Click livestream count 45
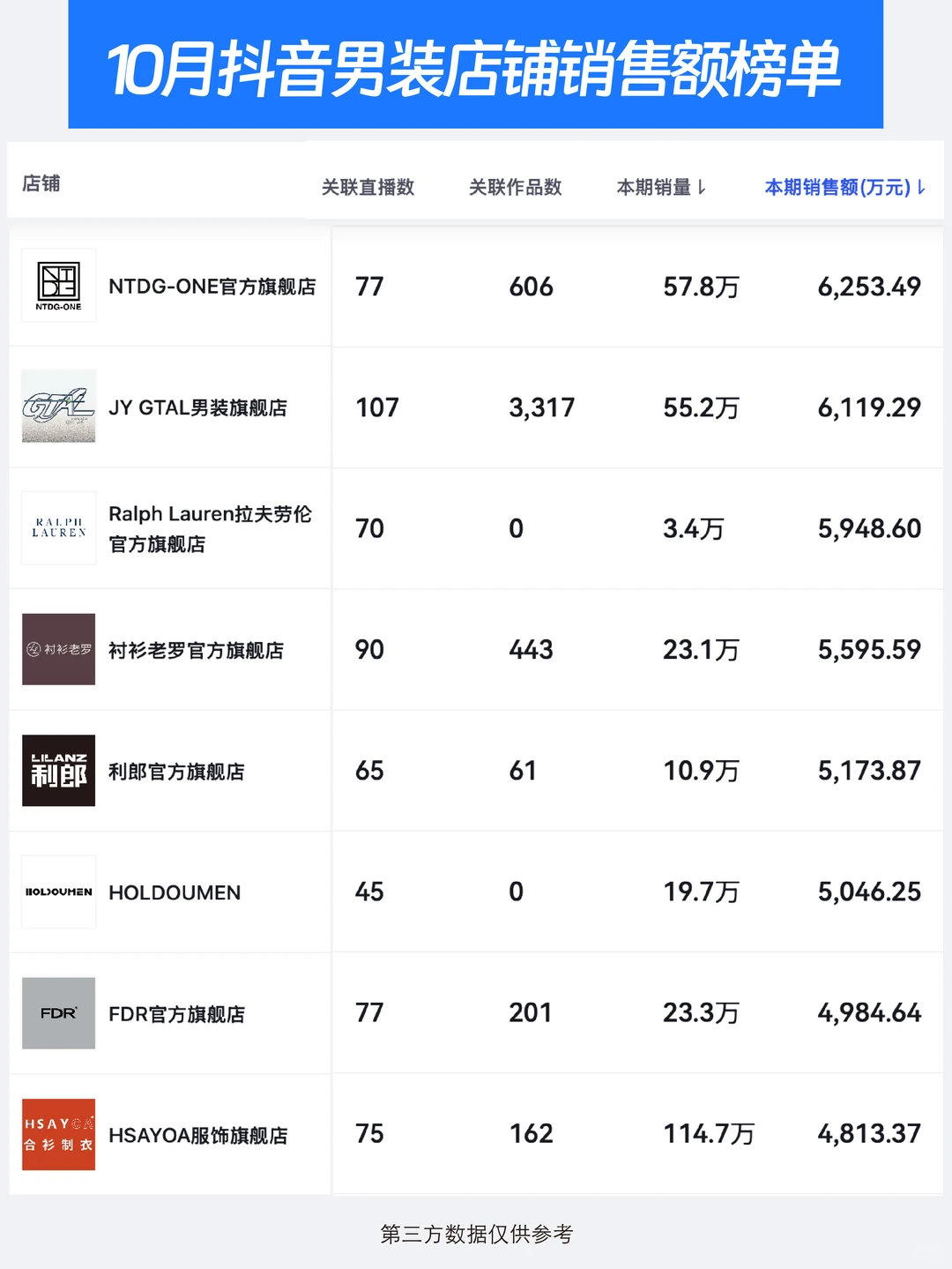This screenshot has width=952, height=1269. coord(369,892)
